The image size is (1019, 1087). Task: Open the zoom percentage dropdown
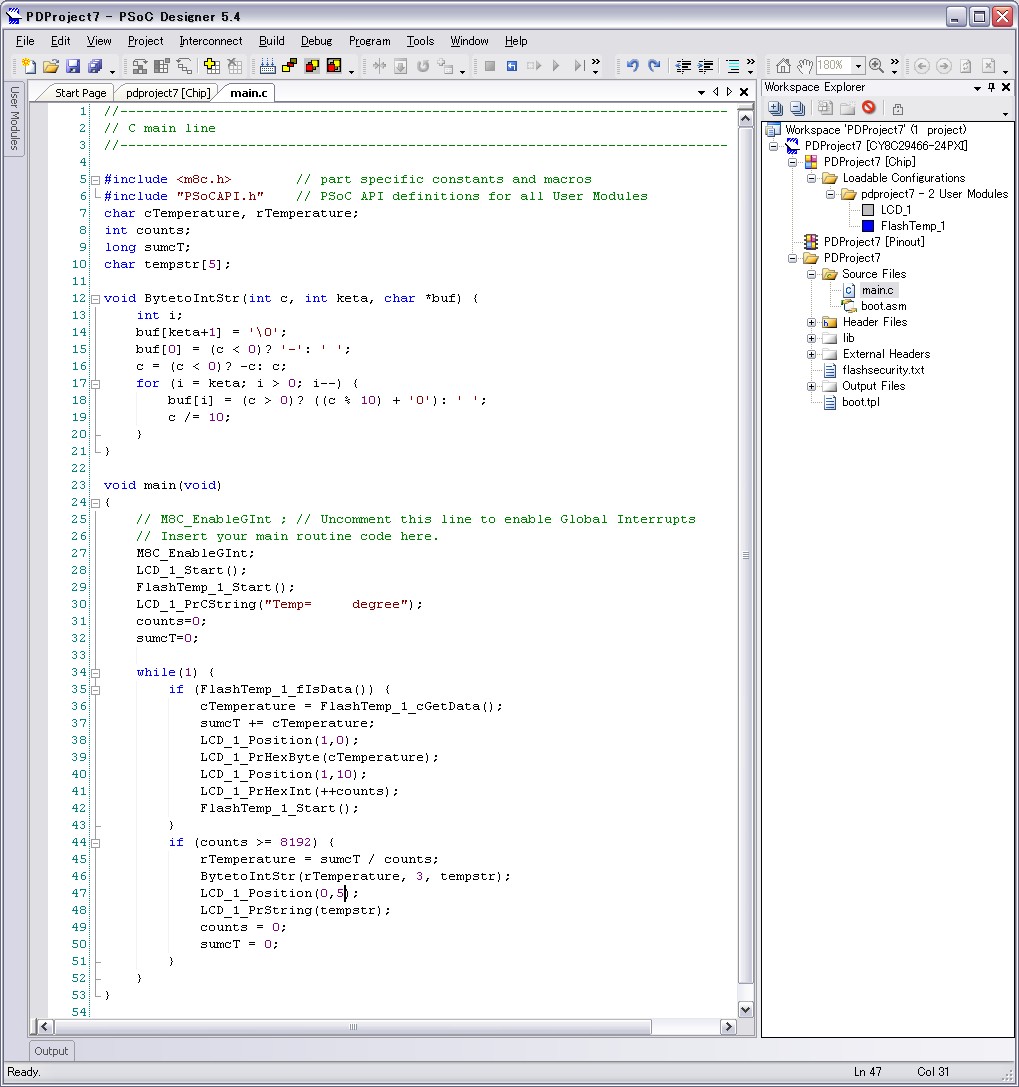(858, 67)
